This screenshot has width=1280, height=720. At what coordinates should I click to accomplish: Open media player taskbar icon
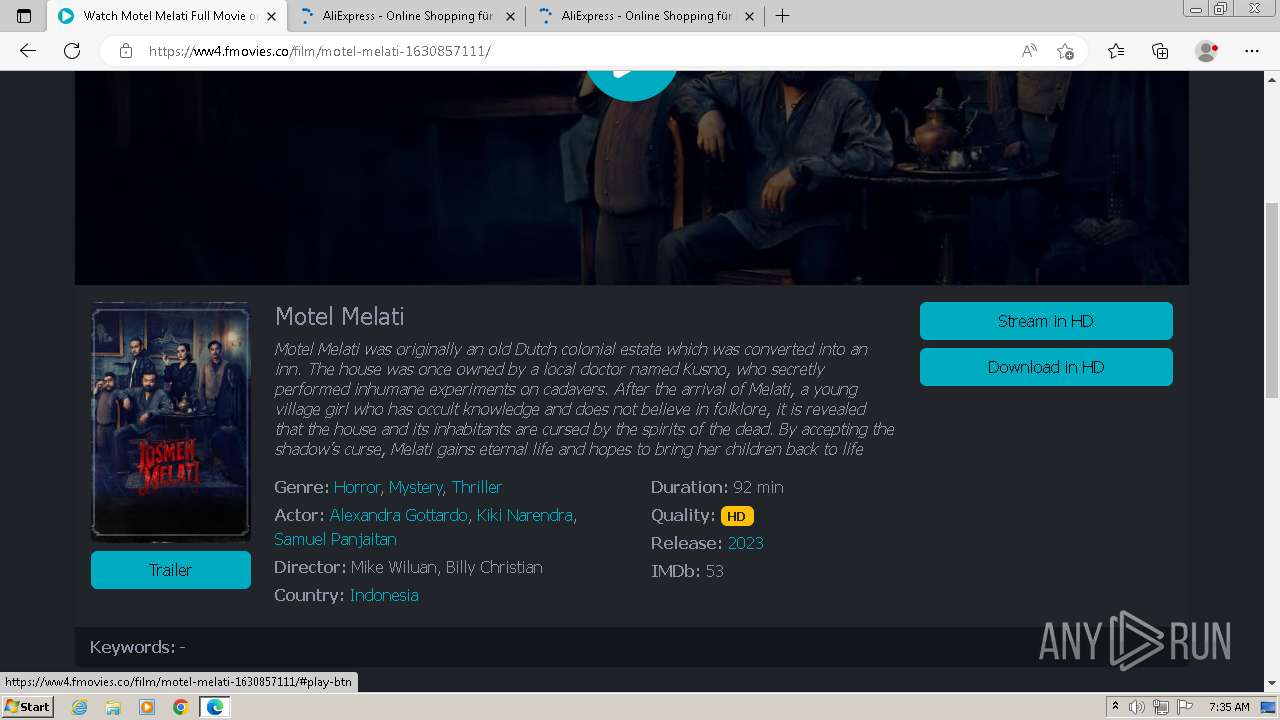147,707
